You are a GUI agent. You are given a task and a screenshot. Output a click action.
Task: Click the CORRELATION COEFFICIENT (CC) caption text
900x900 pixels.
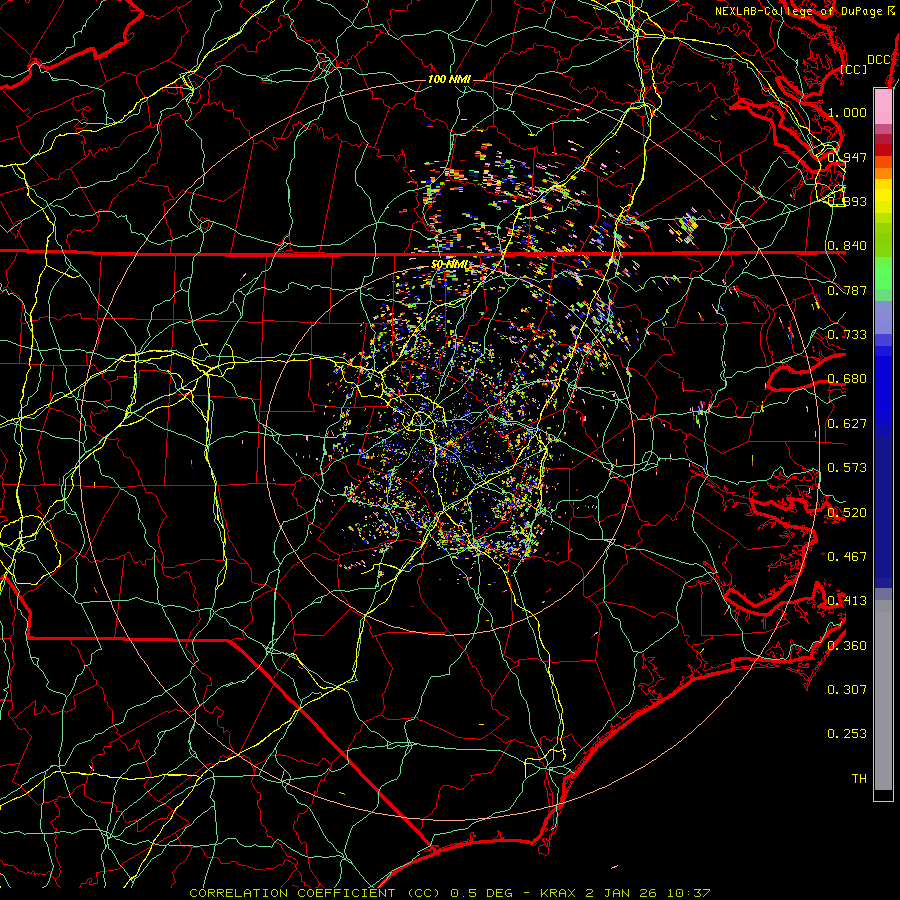317,893
